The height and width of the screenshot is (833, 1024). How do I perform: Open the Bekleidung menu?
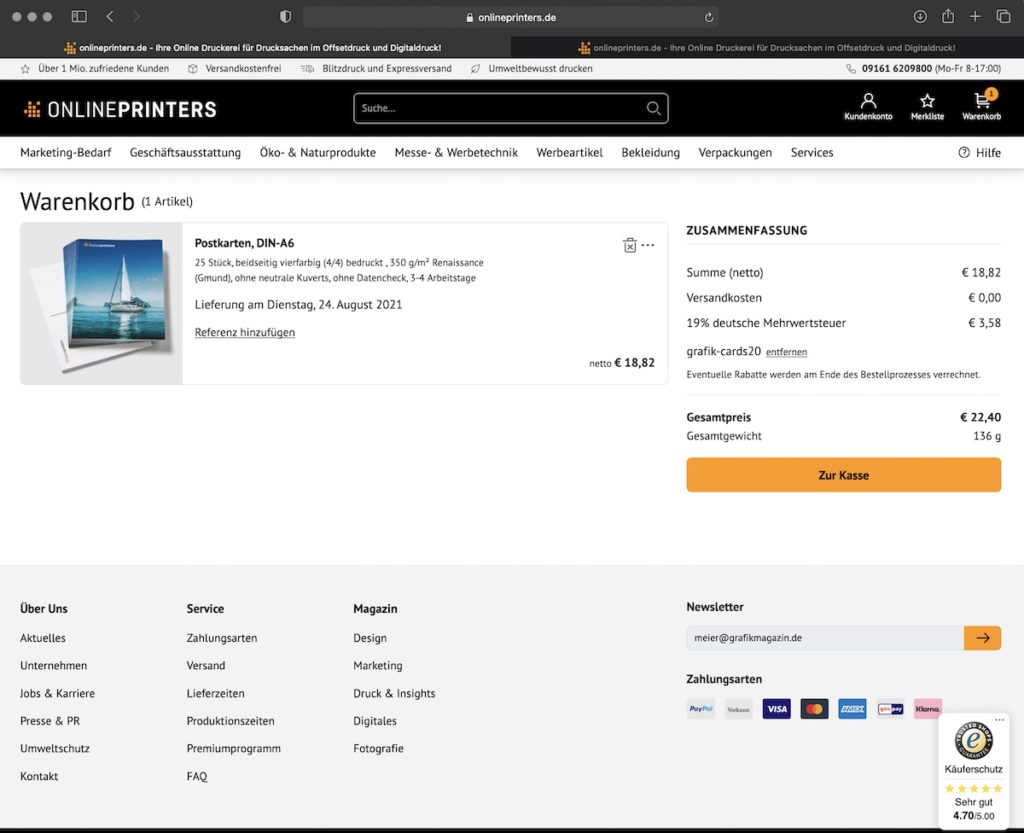click(650, 153)
